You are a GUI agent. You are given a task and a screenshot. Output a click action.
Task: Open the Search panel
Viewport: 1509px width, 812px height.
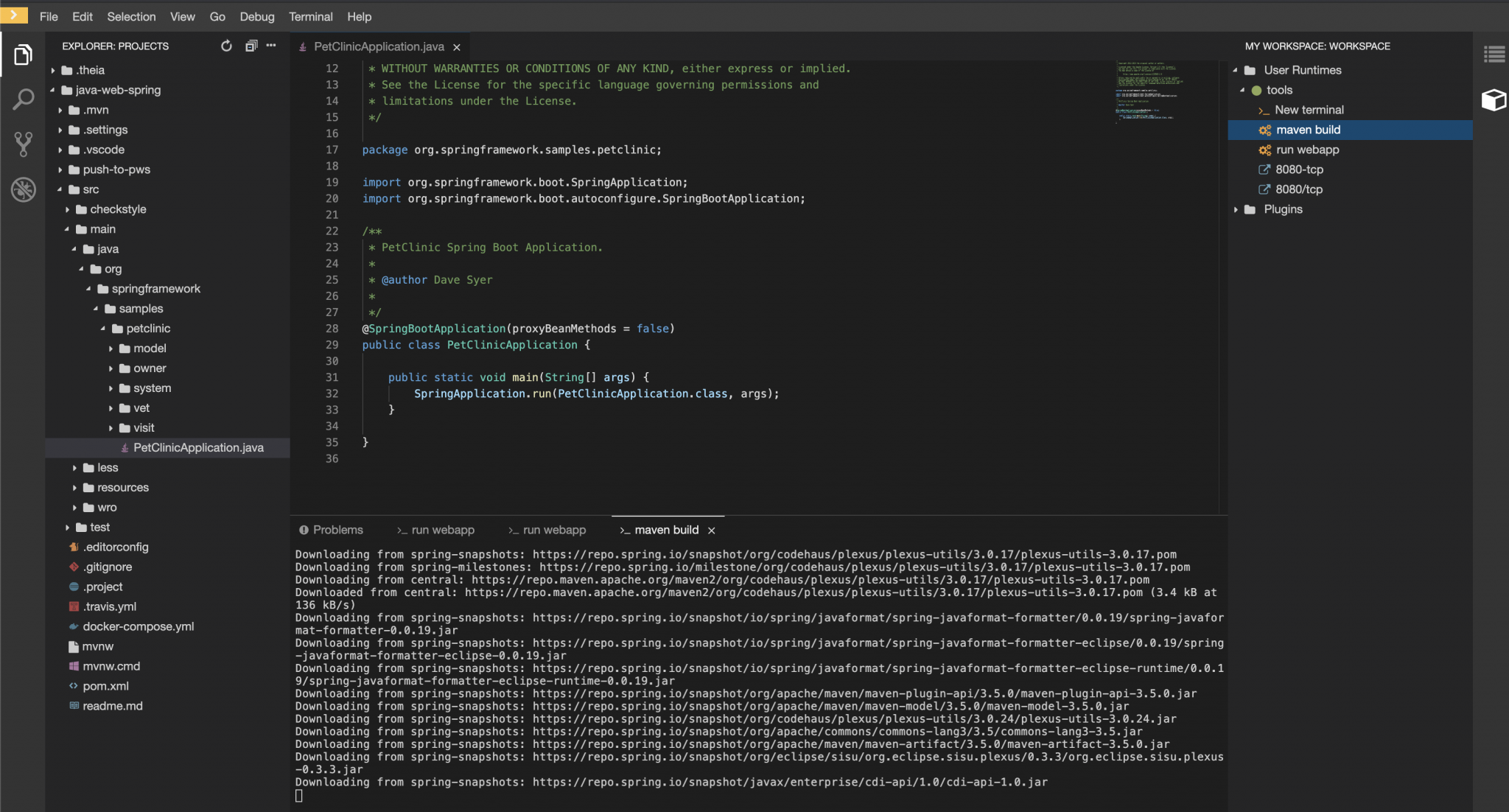23,98
